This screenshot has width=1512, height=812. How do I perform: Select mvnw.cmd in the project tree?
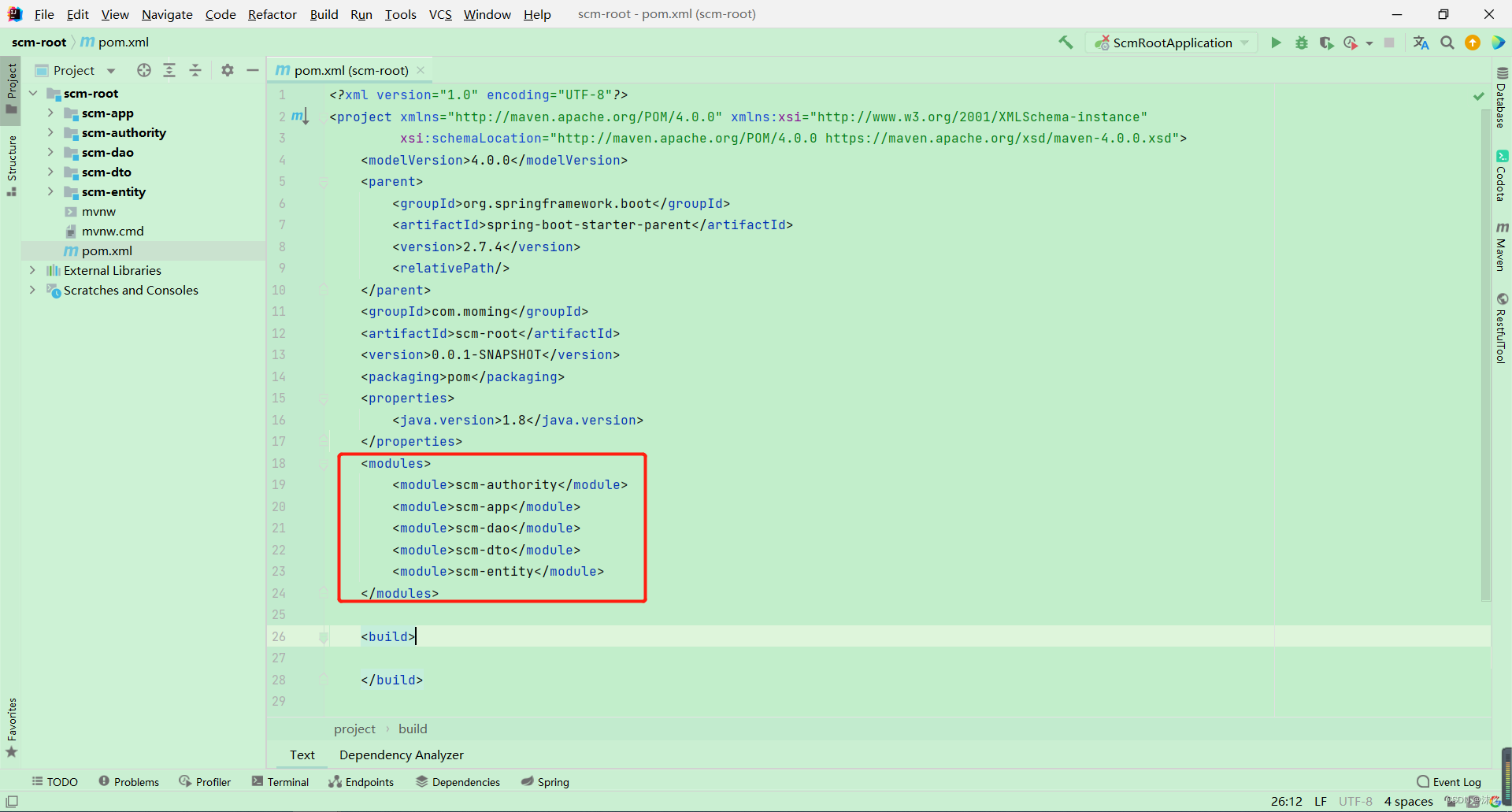point(113,231)
